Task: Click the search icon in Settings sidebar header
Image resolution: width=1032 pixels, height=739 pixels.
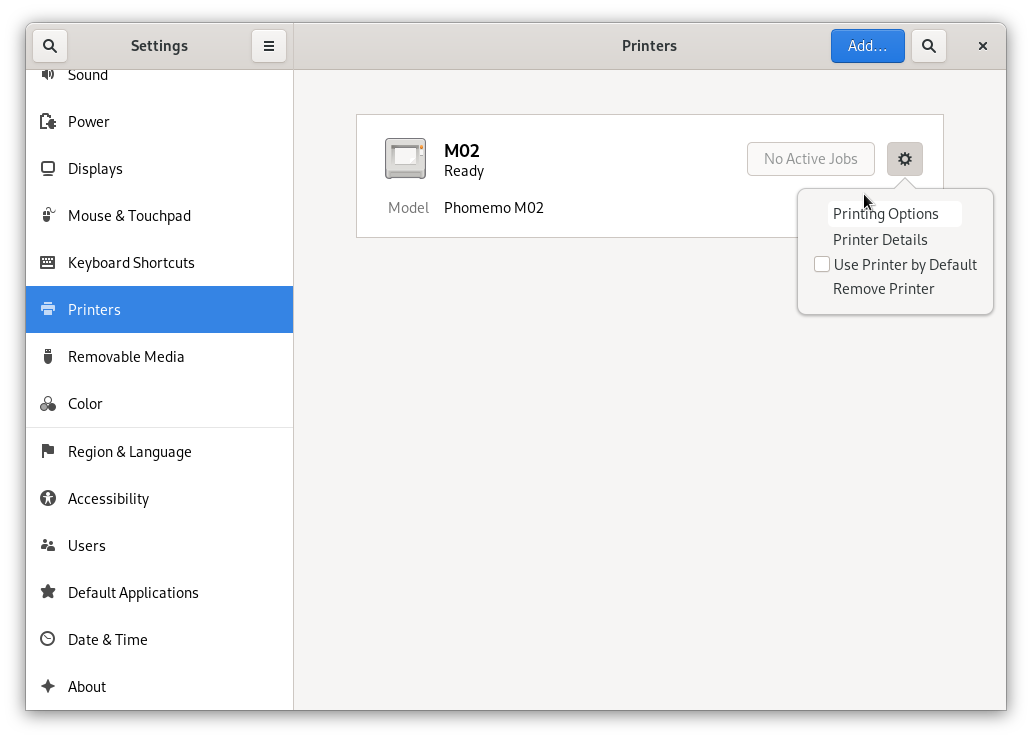Action: (50, 46)
